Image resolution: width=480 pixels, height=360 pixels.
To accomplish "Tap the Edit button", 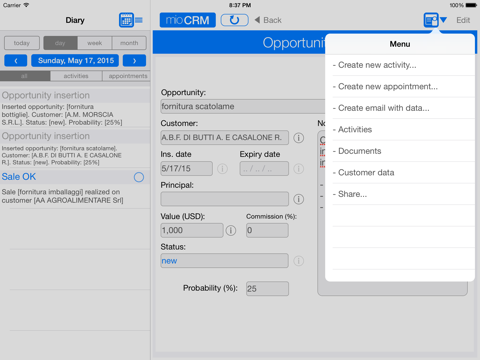I will coord(463,20).
